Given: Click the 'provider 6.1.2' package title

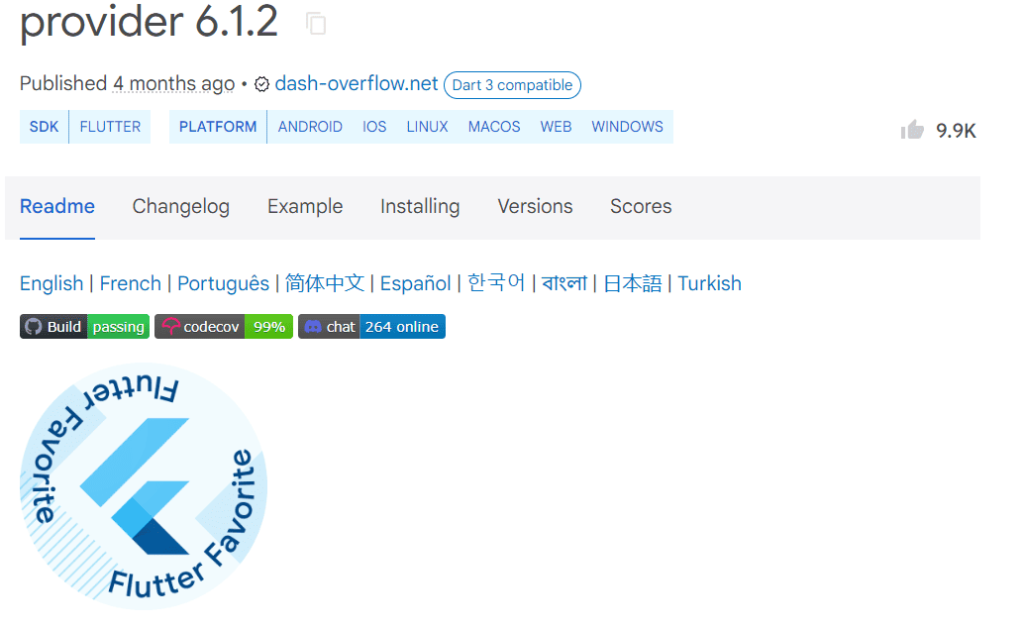Looking at the screenshot, I should 149,22.
